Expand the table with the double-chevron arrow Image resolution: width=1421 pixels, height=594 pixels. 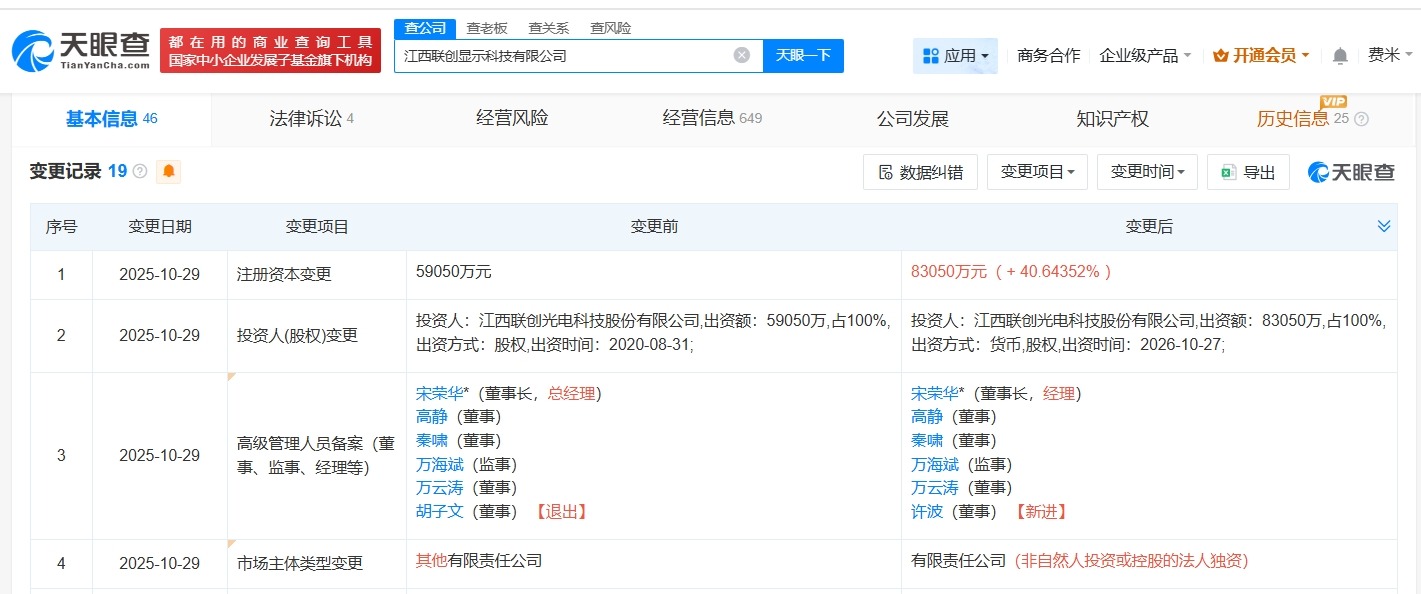click(x=1384, y=226)
